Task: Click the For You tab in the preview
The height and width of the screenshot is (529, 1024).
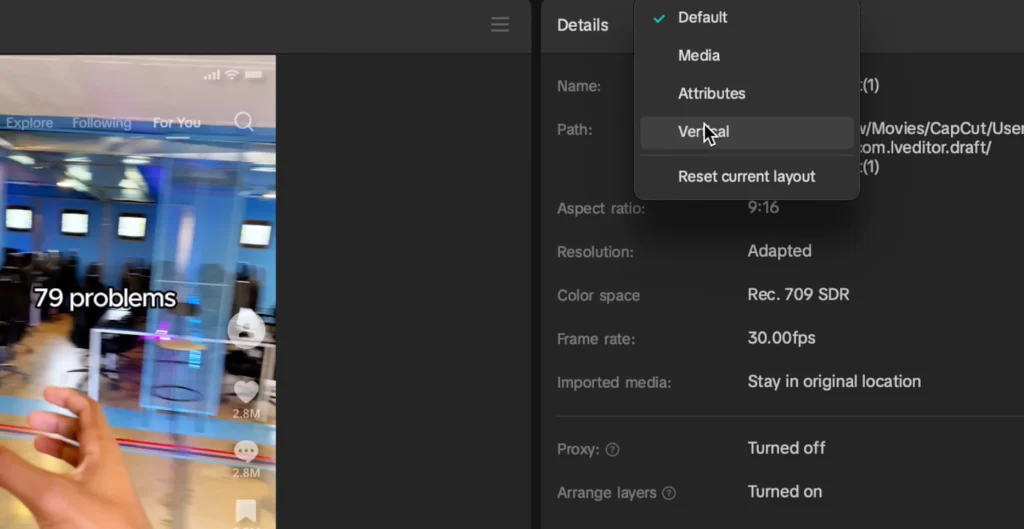Action: (x=176, y=123)
